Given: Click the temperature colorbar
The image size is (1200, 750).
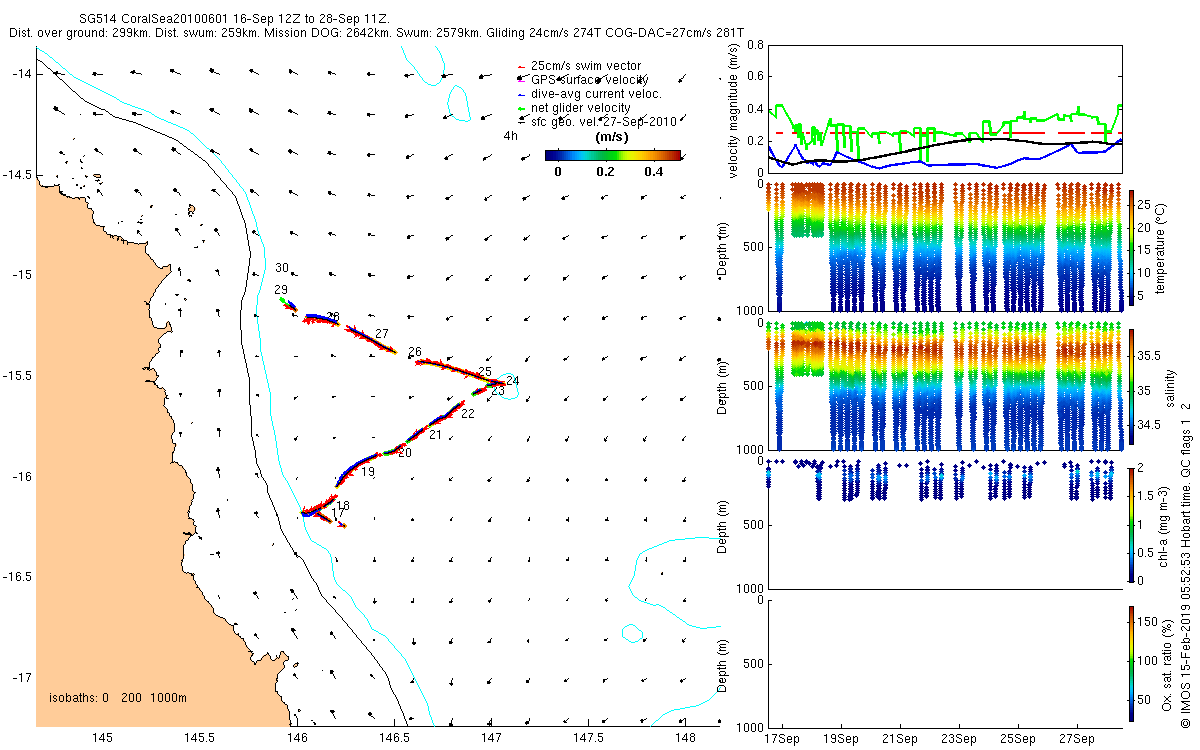Looking at the screenshot, I should coord(1131,245).
